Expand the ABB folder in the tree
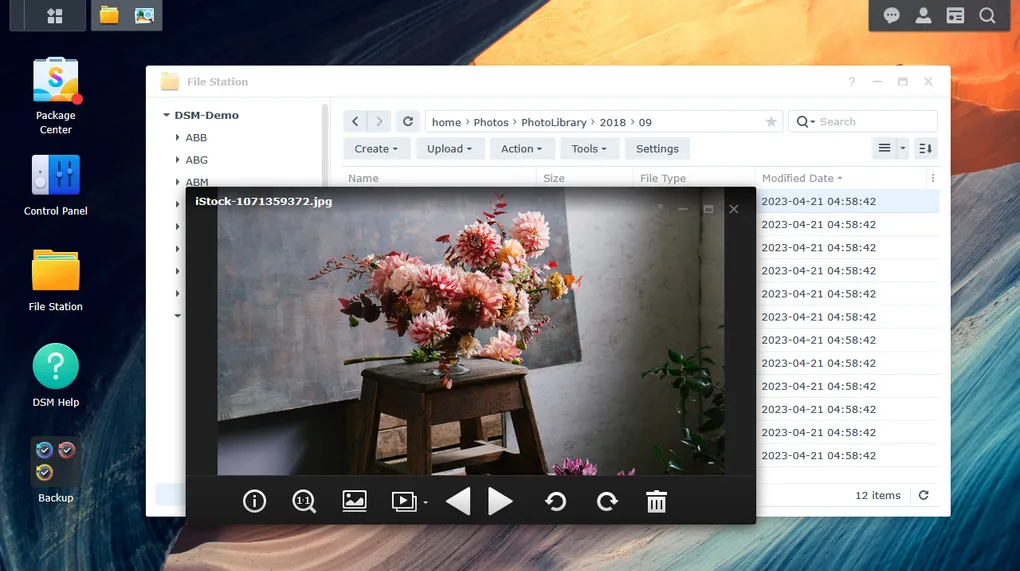The image size is (1020, 571). tap(177, 138)
